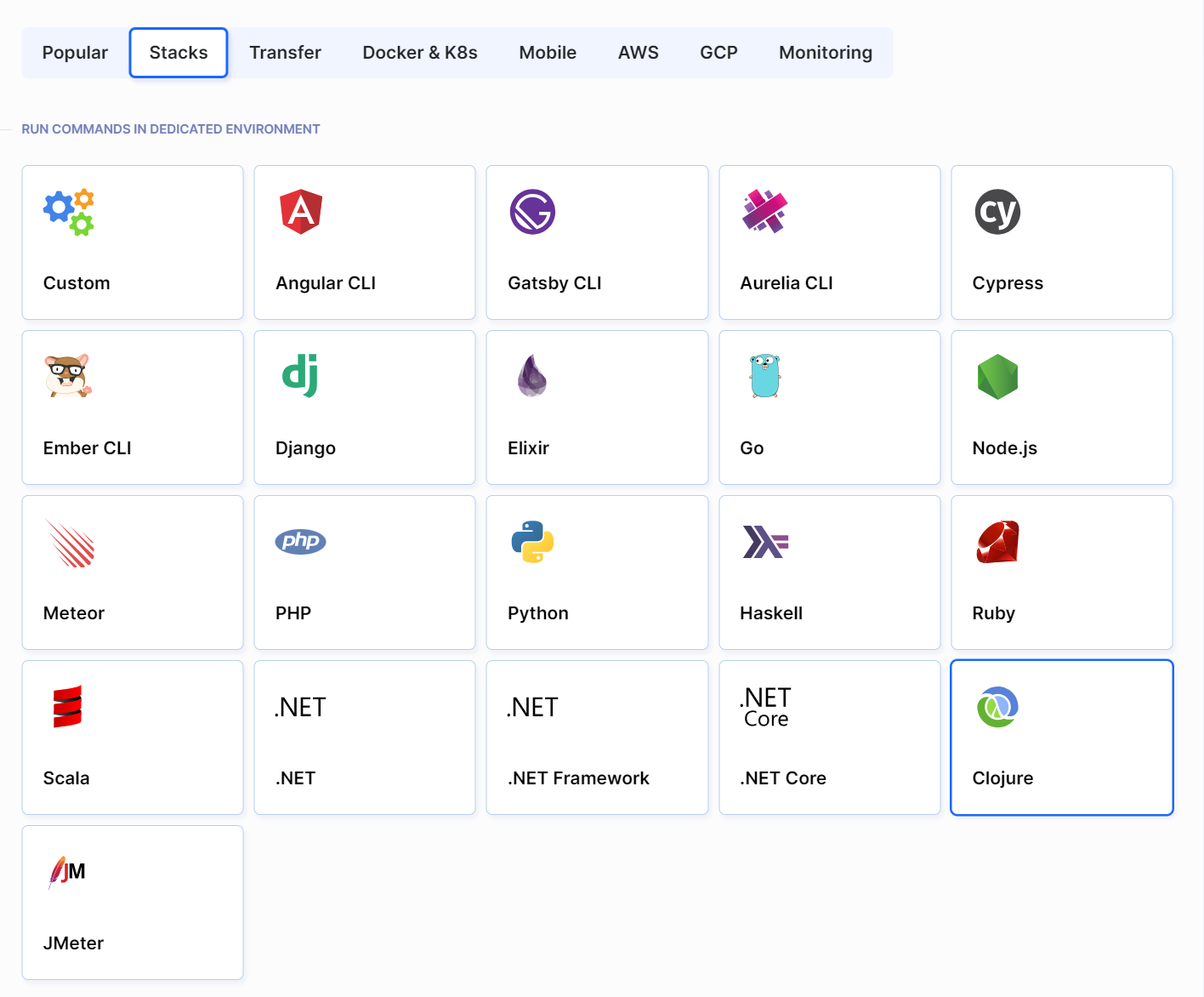Screen dimensions: 1204x997
Task: Click the Run Commands in Dedicated Environment heading
Action: point(171,129)
